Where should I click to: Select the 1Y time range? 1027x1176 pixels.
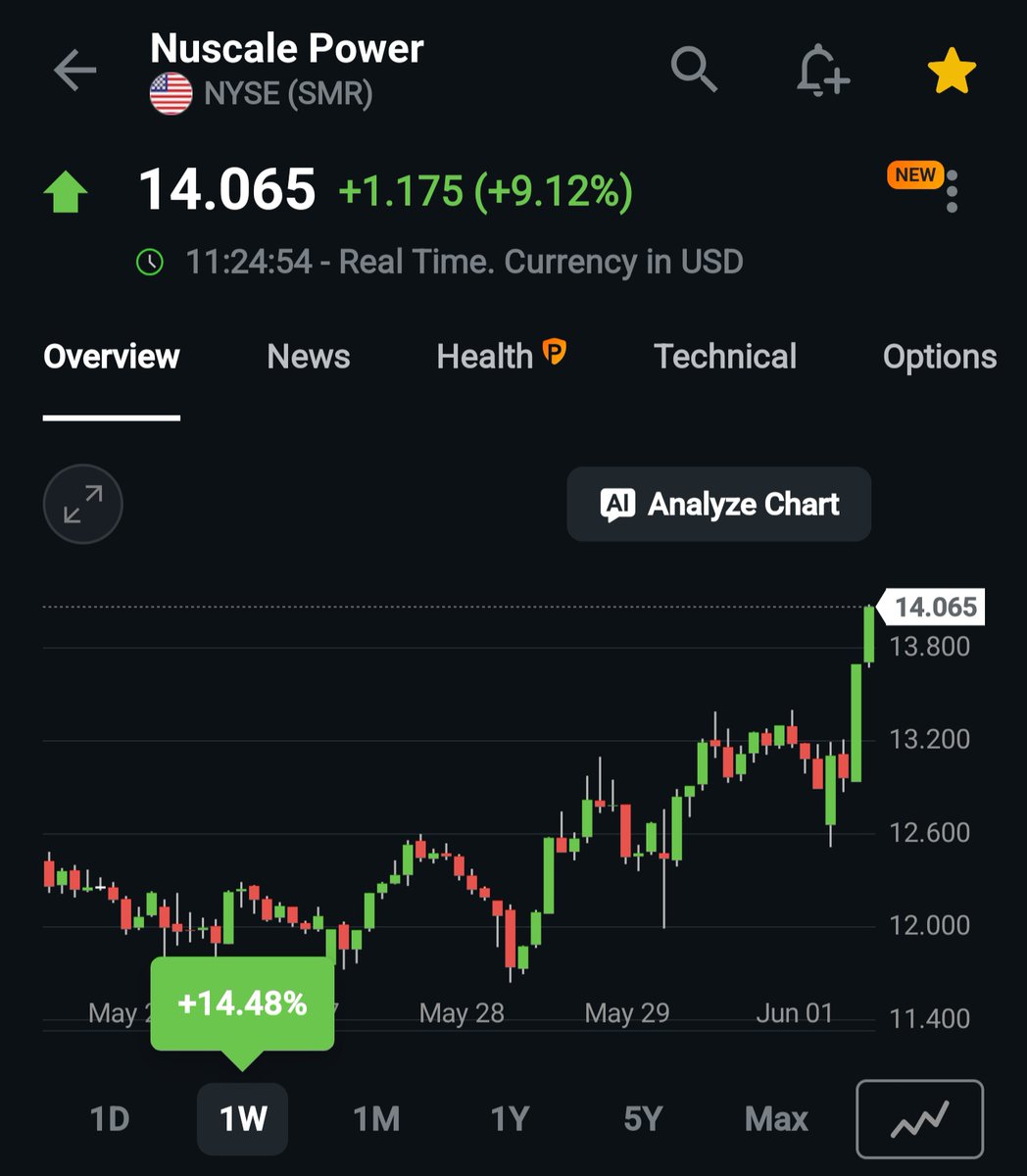click(510, 1118)
